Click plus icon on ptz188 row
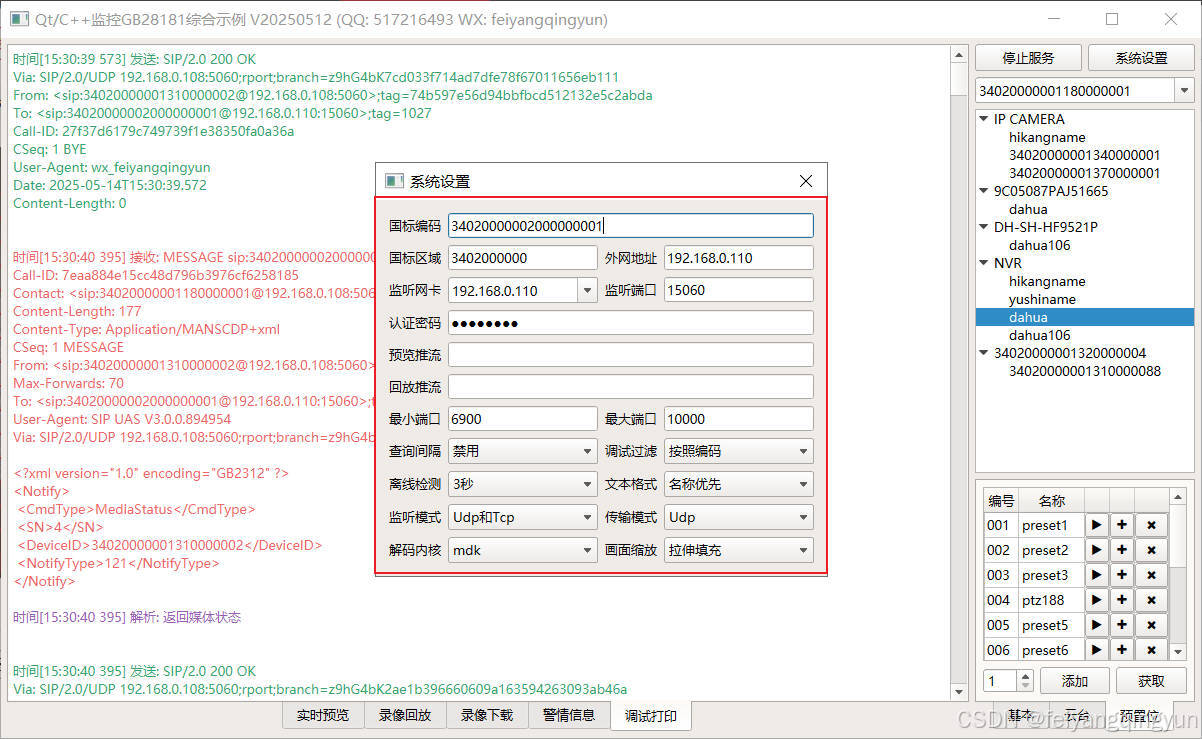1202x739 pixels. point(1122,600)
